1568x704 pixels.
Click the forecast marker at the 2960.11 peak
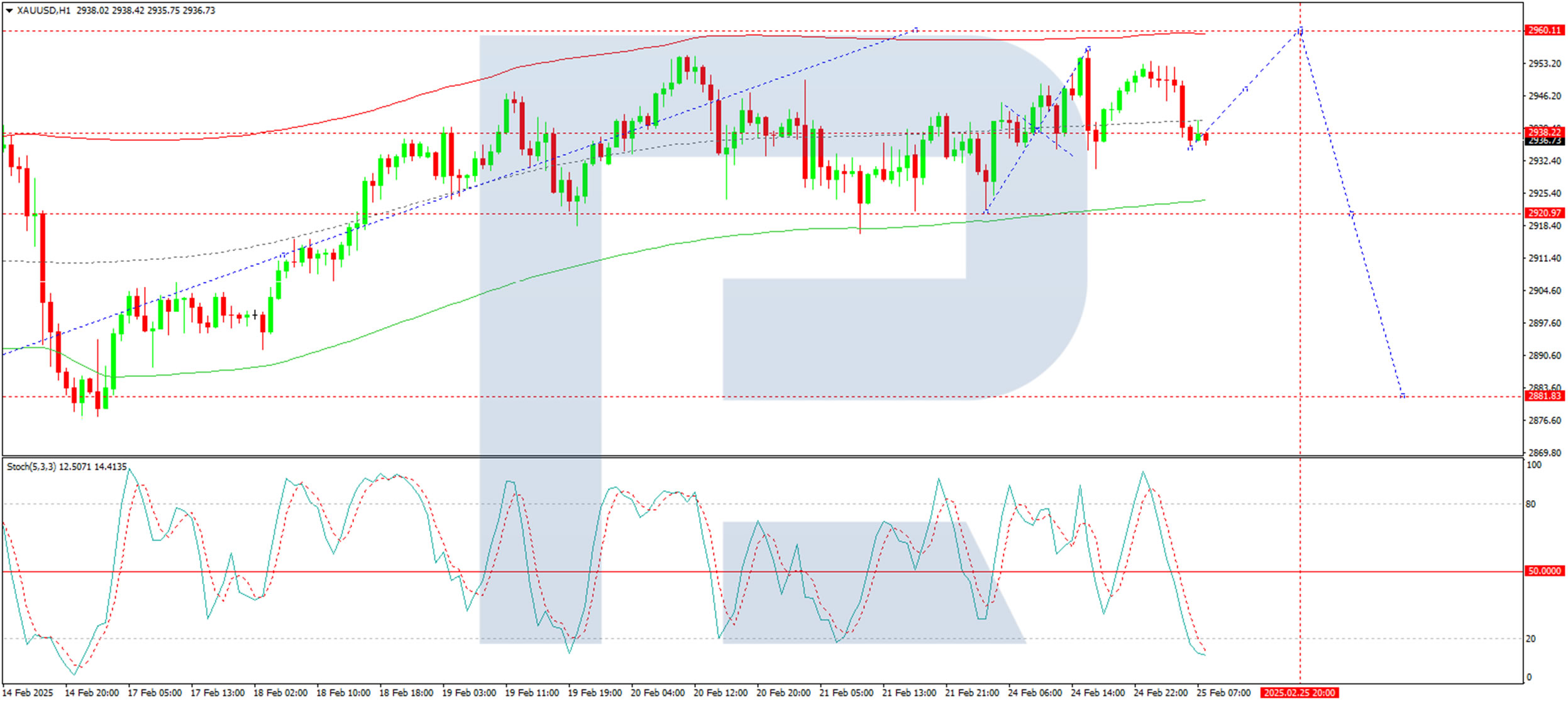[1300, 30]
